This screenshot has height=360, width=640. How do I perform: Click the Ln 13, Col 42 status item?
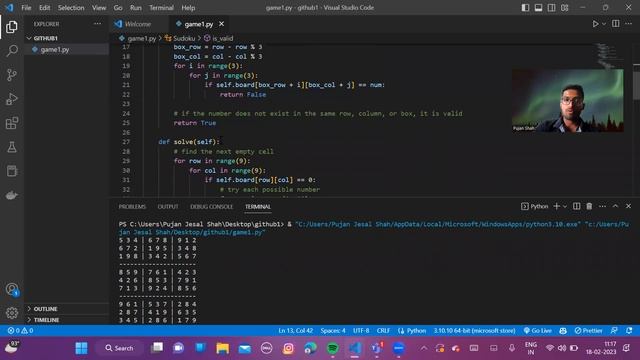click(296, 331)
